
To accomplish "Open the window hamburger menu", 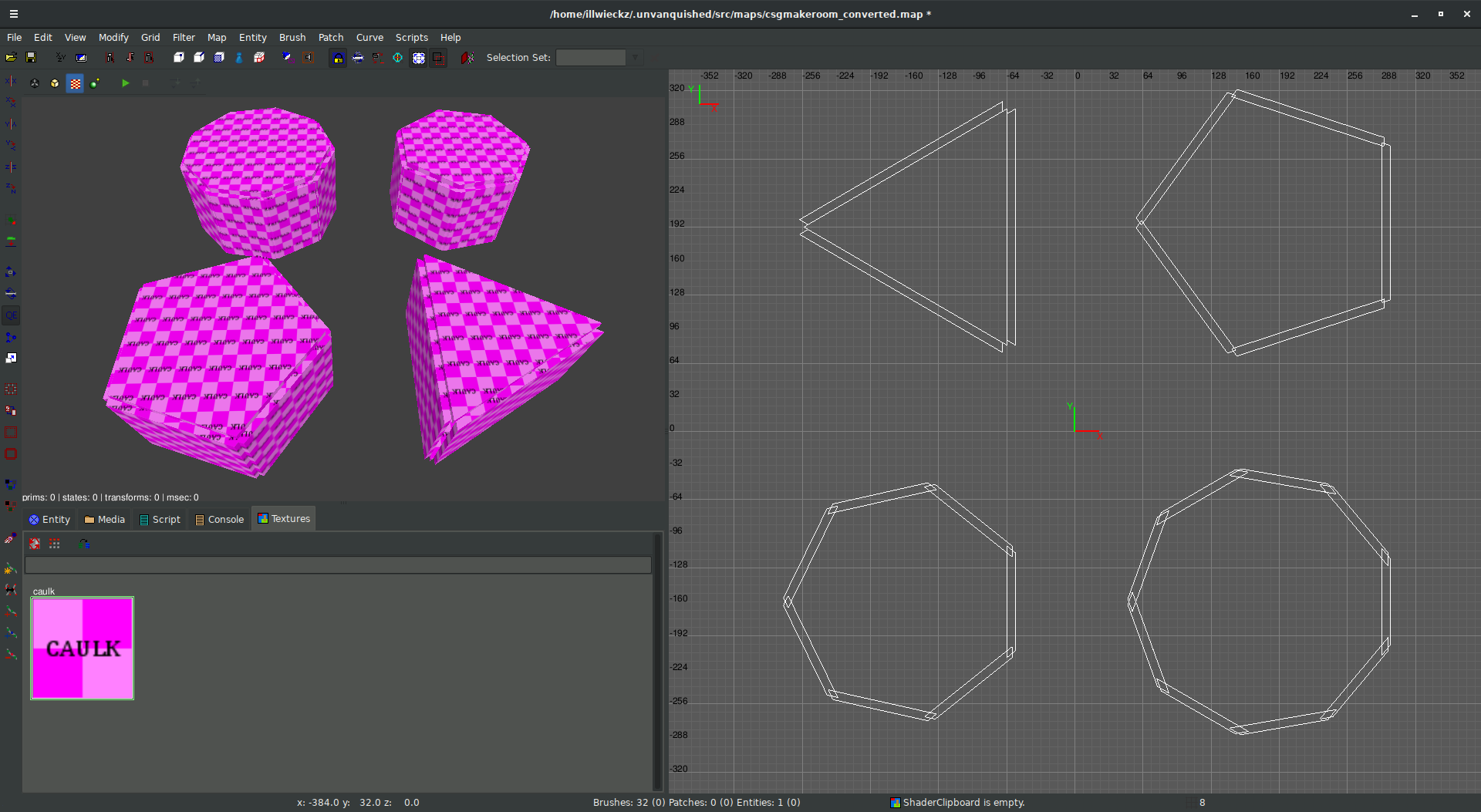I will click(x=13, y=14).
